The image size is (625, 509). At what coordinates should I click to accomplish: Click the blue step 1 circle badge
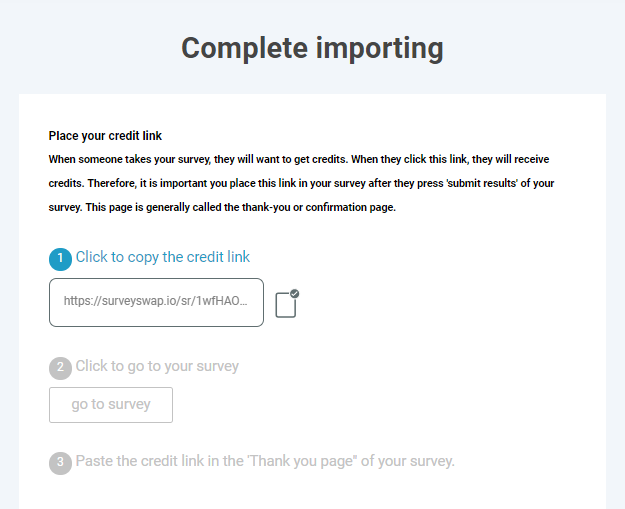coord(60,258)
